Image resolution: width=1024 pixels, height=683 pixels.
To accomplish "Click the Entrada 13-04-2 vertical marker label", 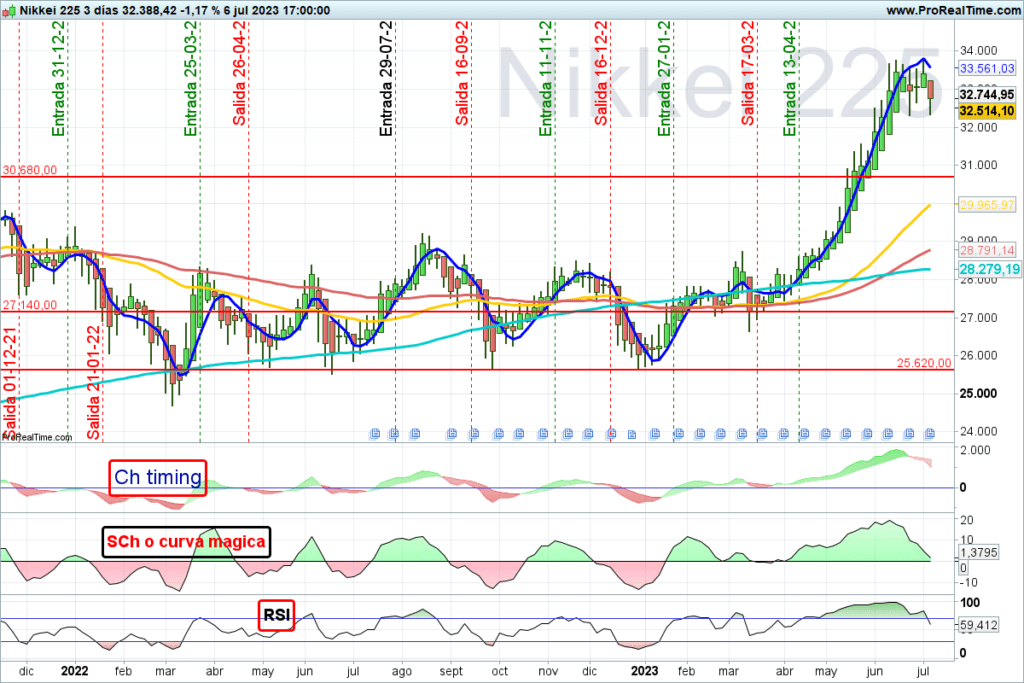I will (790, 78).
